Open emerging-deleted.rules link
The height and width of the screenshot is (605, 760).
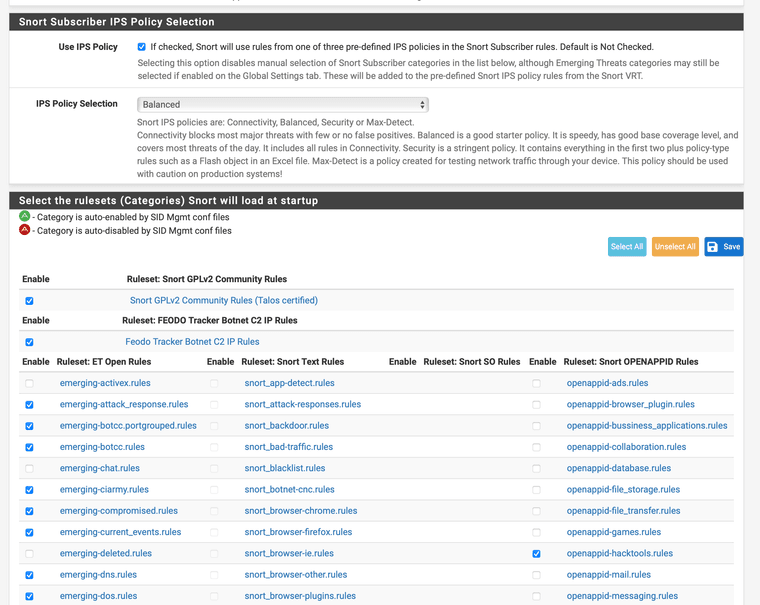[106, 554]
